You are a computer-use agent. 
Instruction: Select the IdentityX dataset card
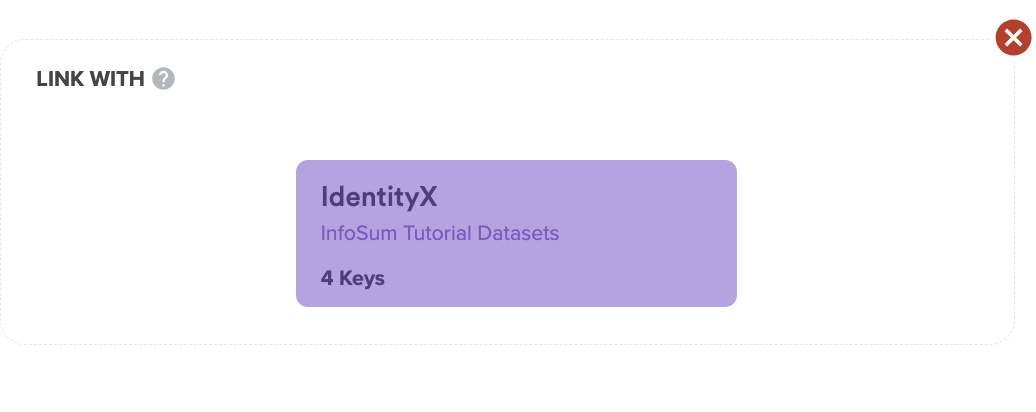click(516, 233)
